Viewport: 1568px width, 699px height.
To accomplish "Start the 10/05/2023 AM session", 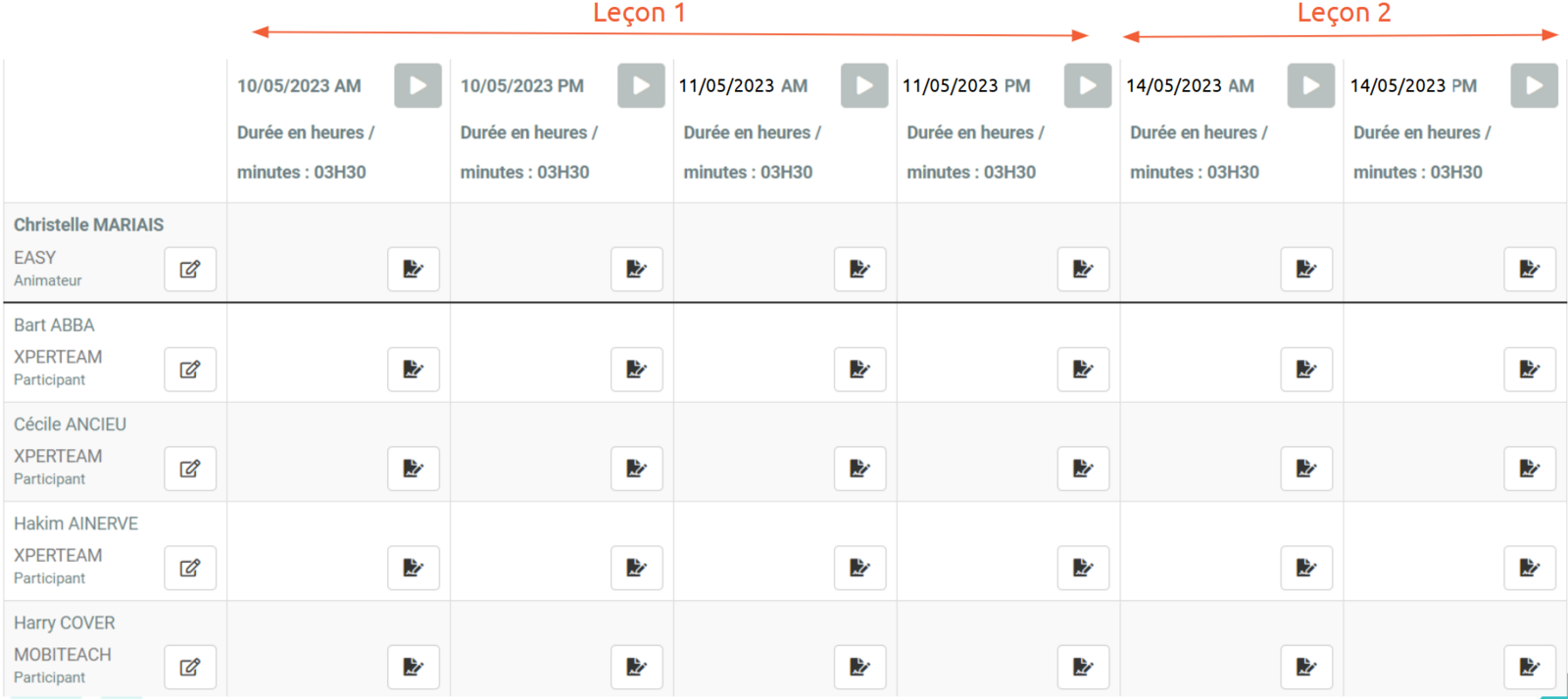I will click(417, 85).
